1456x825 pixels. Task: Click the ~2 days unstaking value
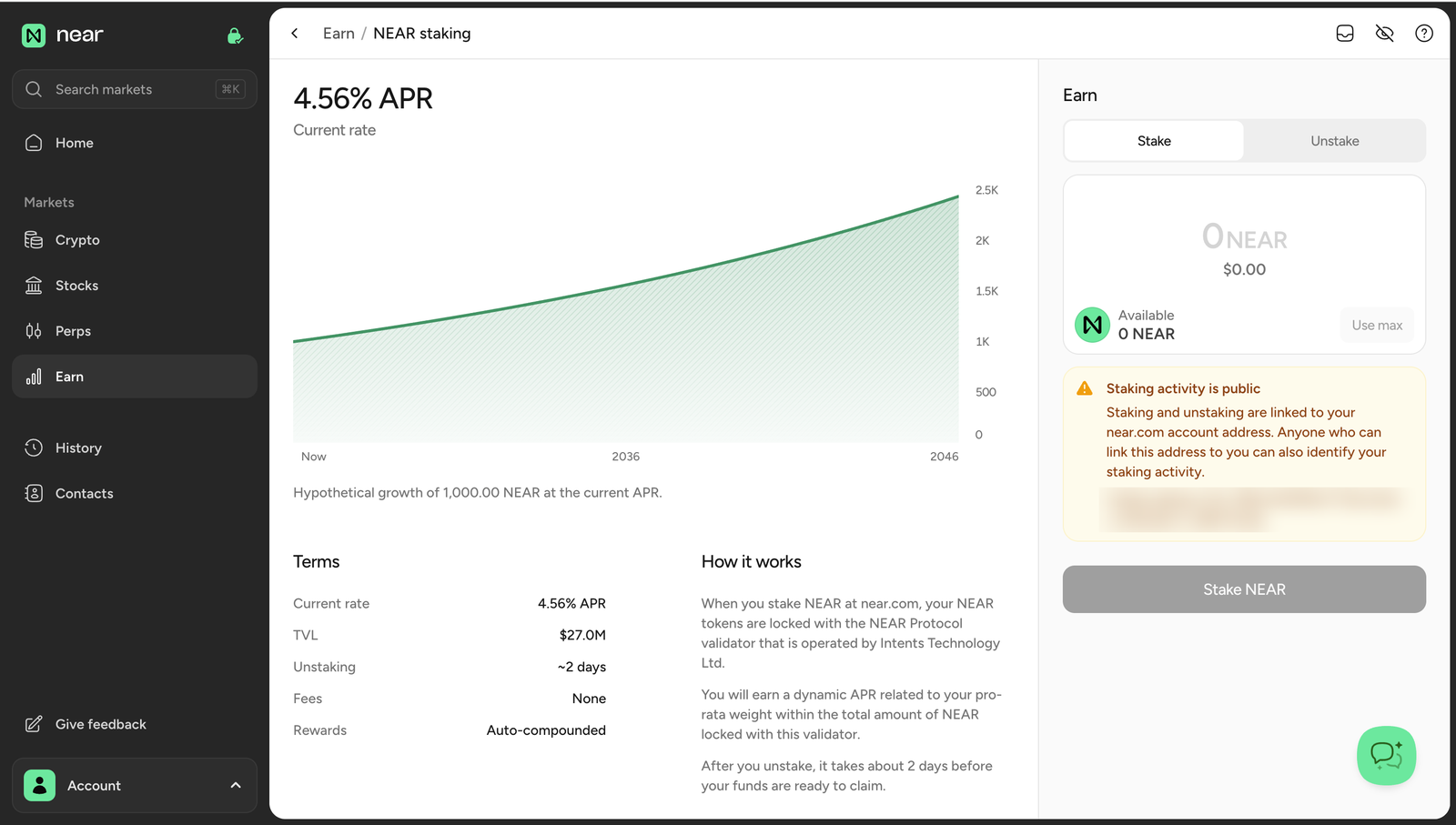(x=581, y=667)
